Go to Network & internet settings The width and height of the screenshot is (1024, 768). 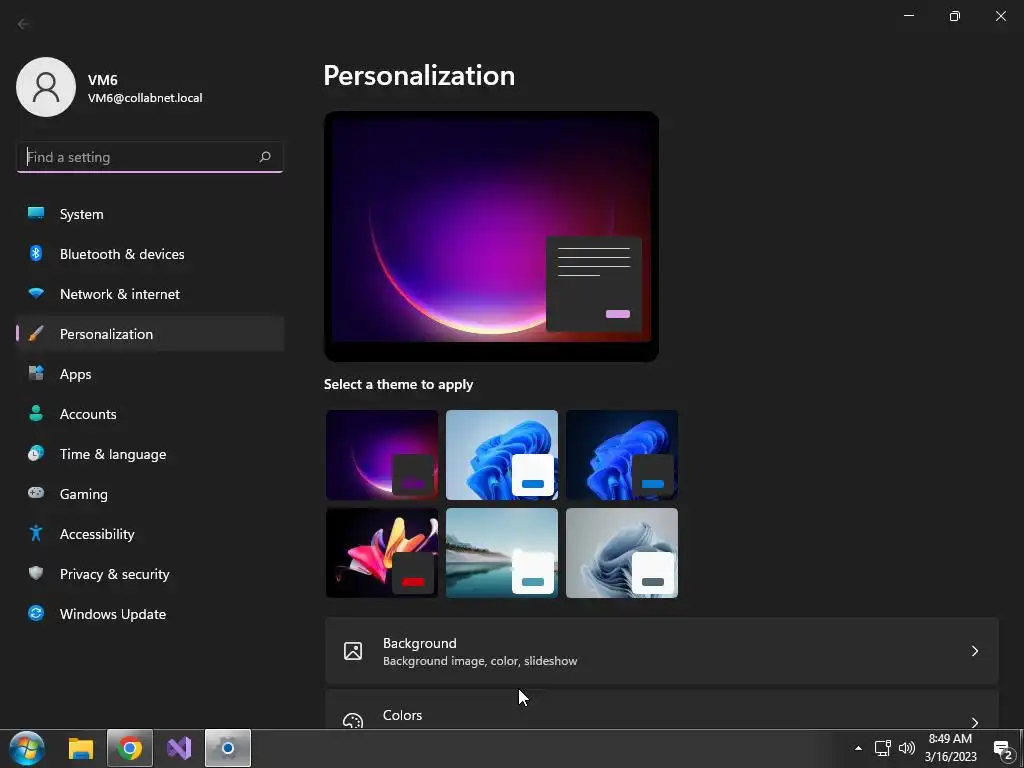[x=150, y=294]
